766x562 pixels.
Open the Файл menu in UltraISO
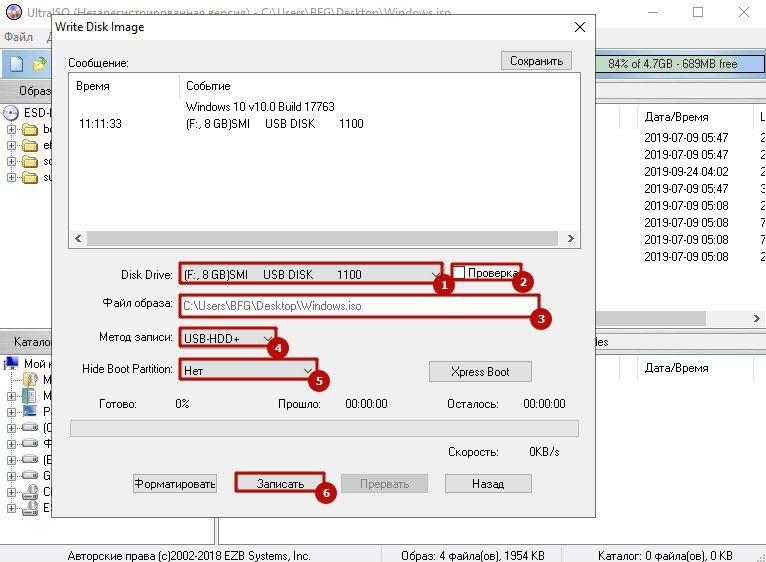click(19, 37)
